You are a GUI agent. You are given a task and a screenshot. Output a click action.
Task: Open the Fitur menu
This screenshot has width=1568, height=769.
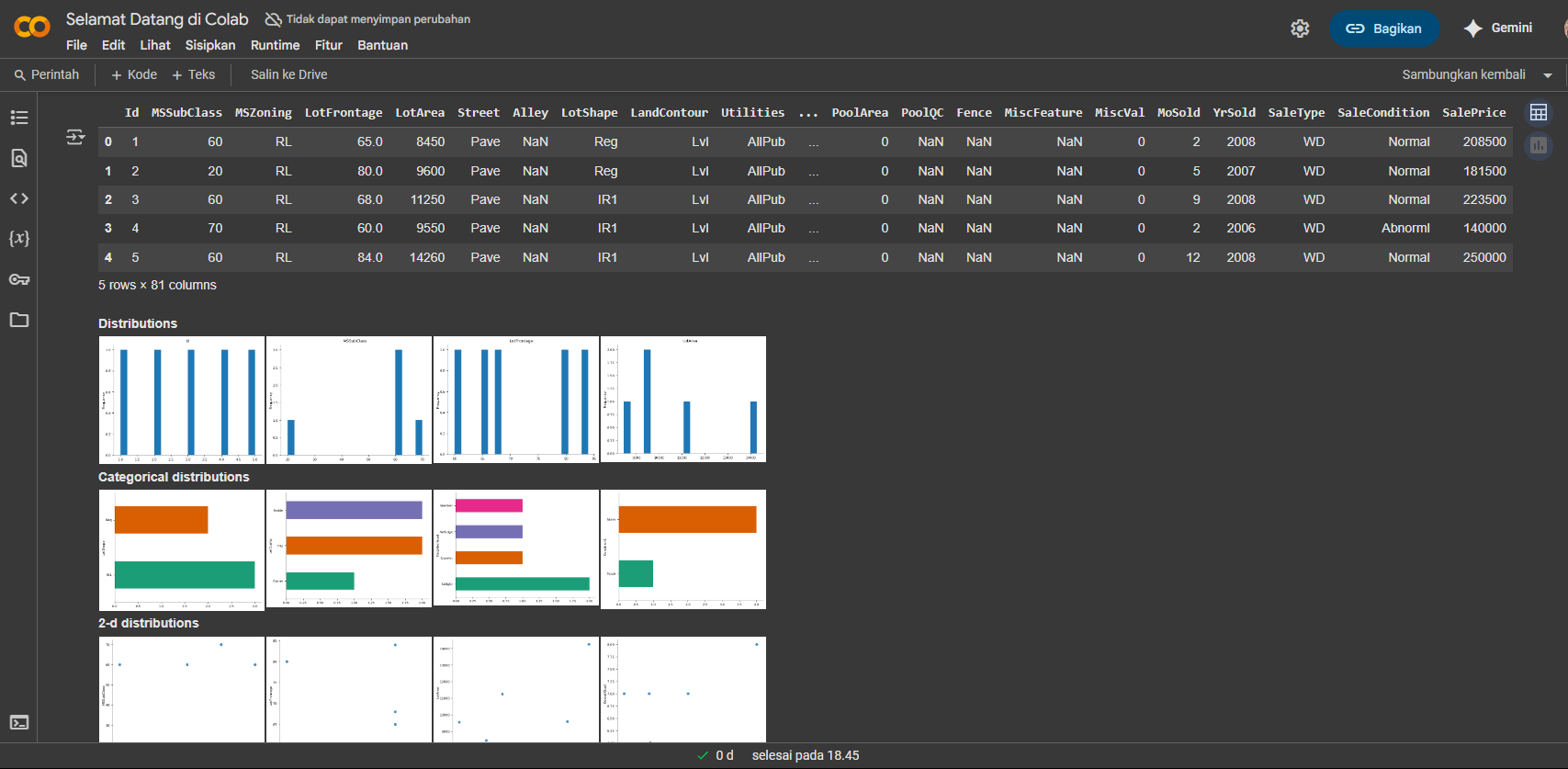tap(329, 45)
